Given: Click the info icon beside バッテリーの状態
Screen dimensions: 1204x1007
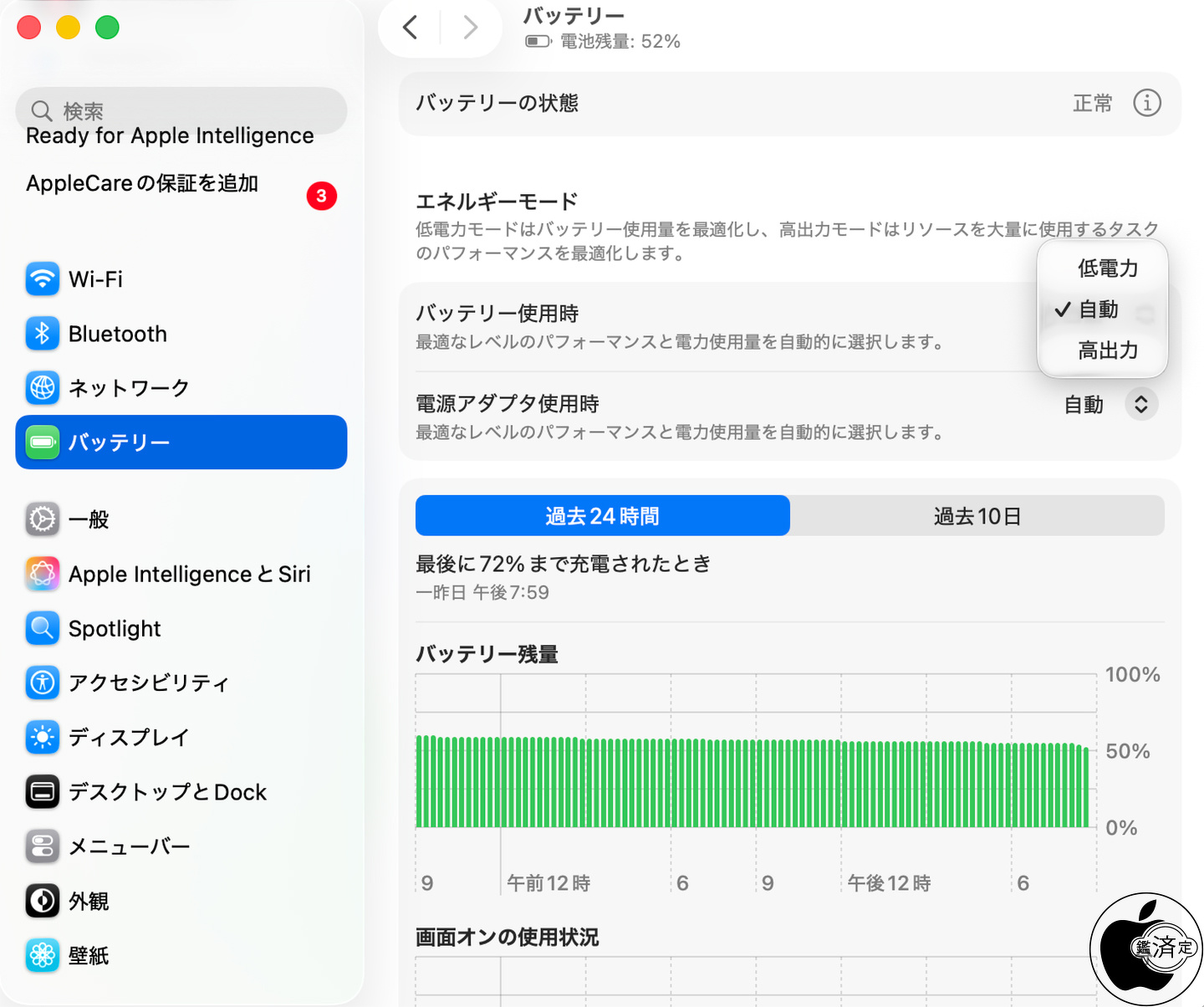Looking at the screenshot, I should tap(1146, 103).
